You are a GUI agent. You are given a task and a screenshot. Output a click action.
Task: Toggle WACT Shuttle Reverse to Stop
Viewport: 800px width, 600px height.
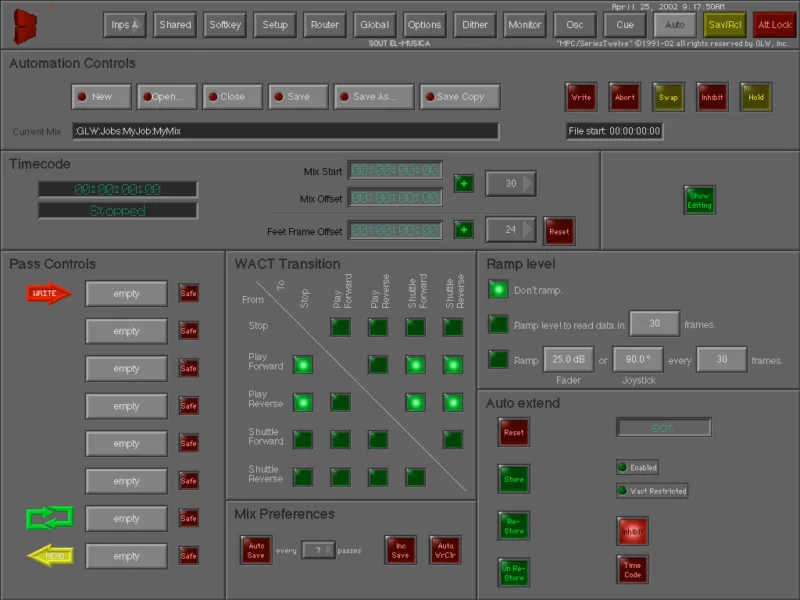tap(303, 478)
